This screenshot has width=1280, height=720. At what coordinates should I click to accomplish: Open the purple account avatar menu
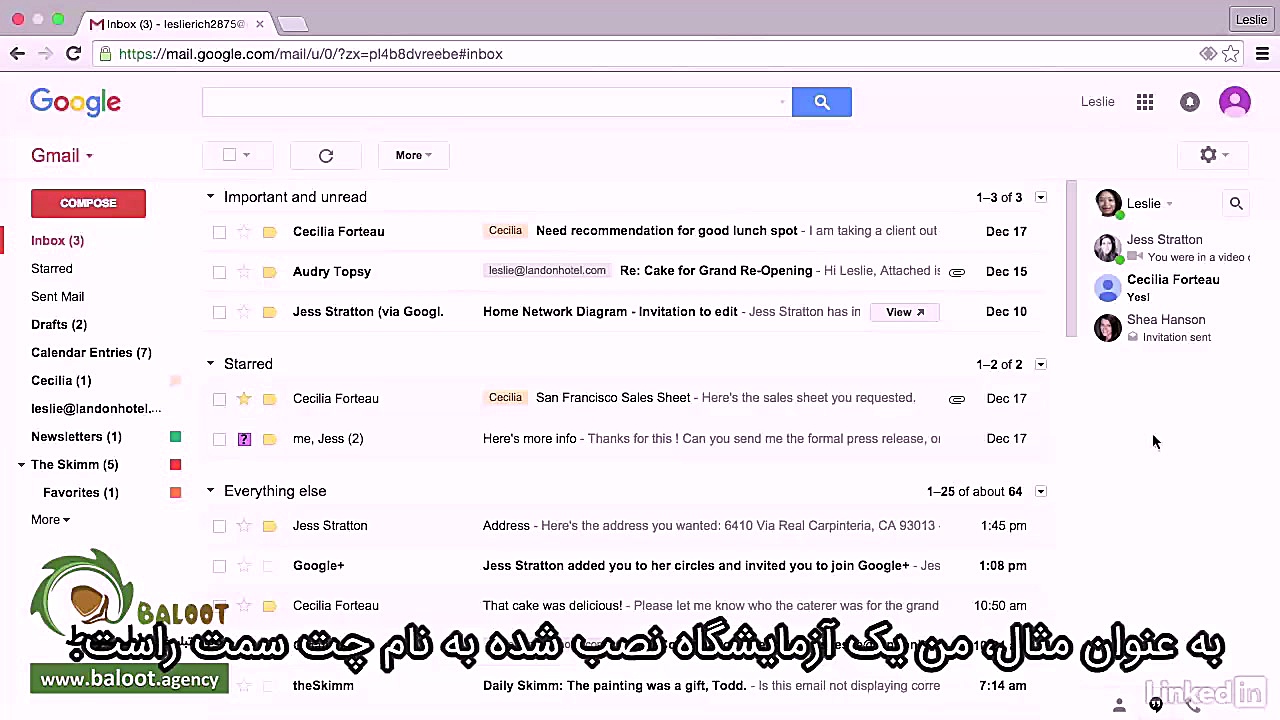click(x=1235, y=102)
